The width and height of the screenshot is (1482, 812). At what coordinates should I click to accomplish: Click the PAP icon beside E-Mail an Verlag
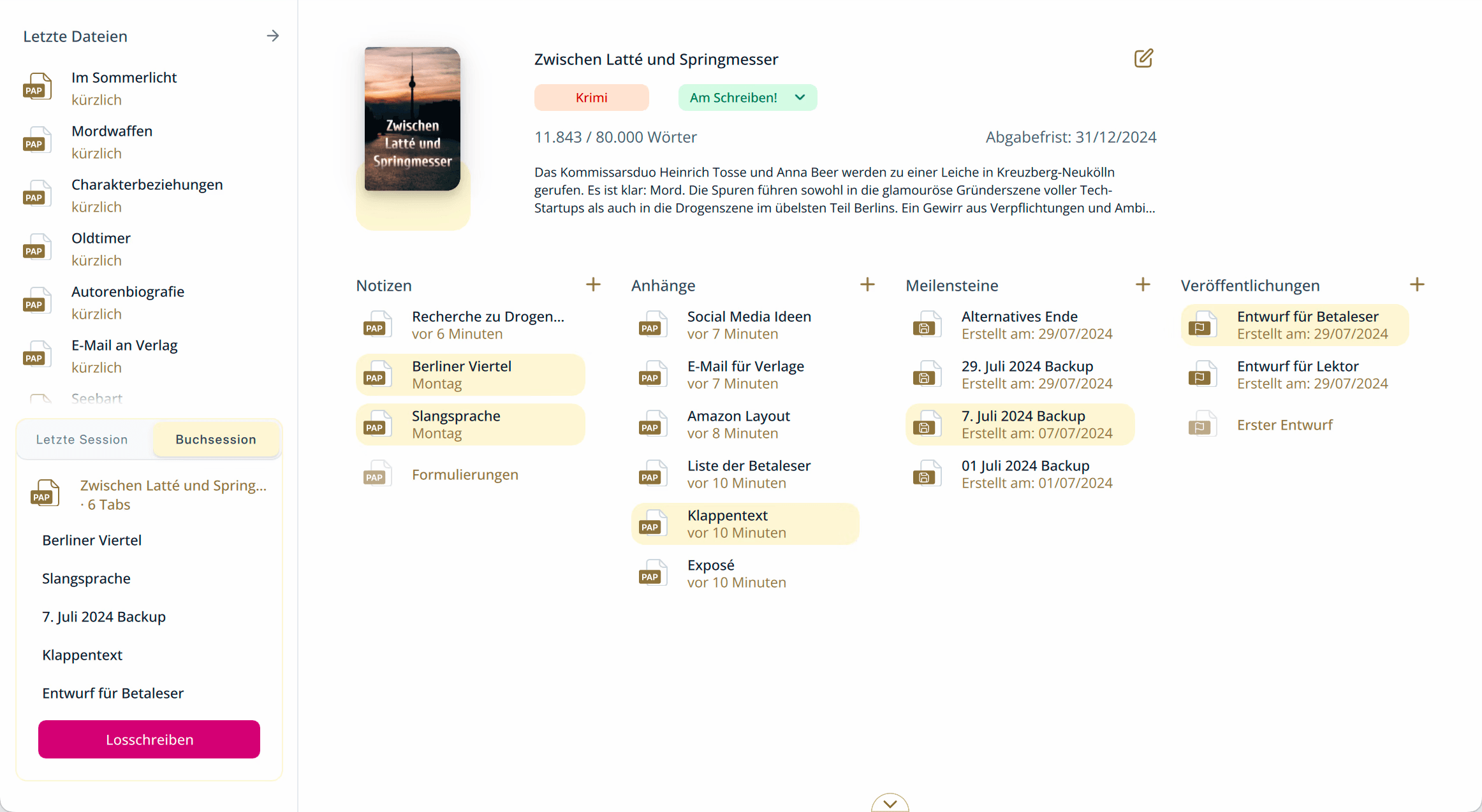(38, 354)
